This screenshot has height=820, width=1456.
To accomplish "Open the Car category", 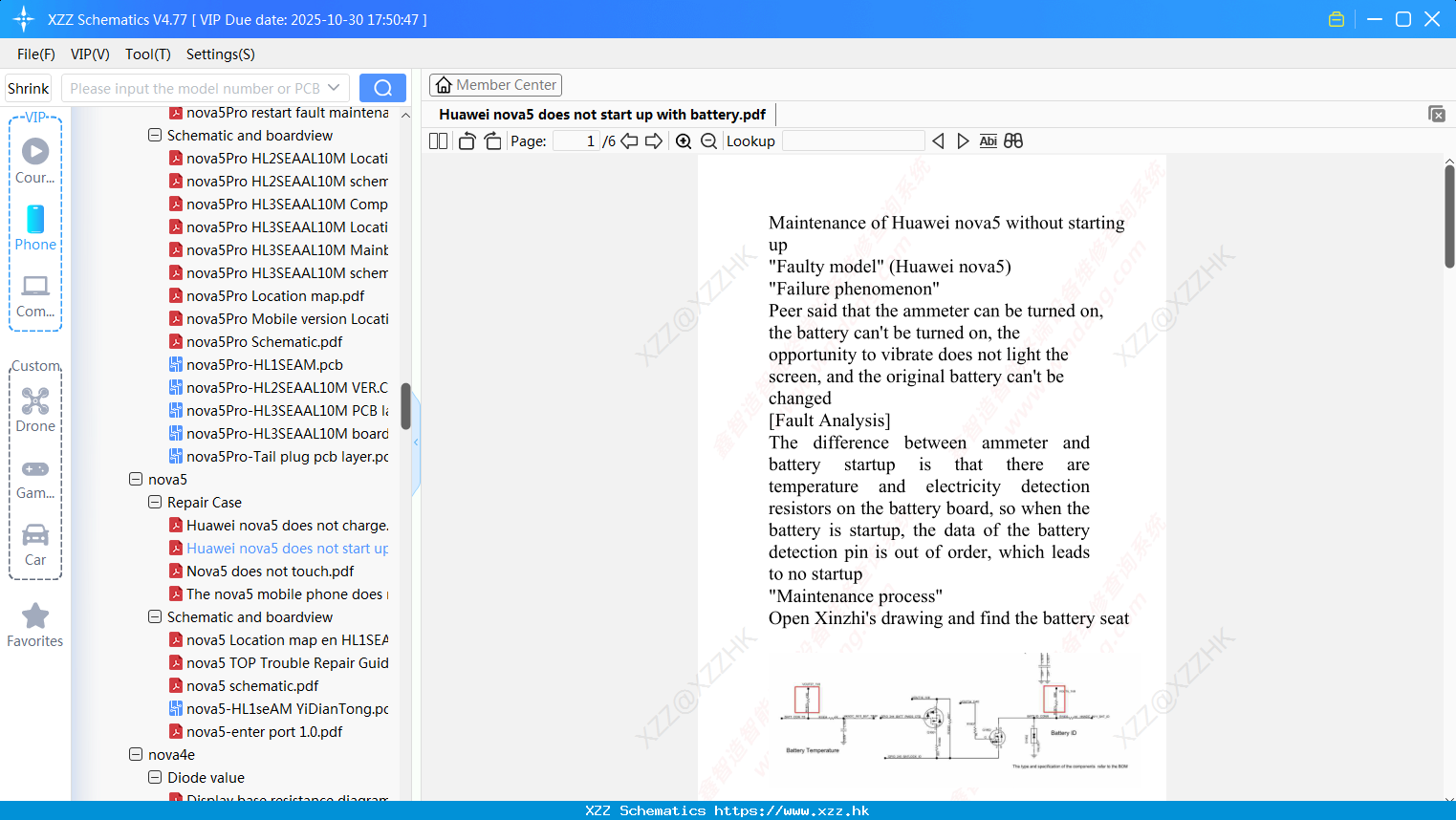I will 35,545.
